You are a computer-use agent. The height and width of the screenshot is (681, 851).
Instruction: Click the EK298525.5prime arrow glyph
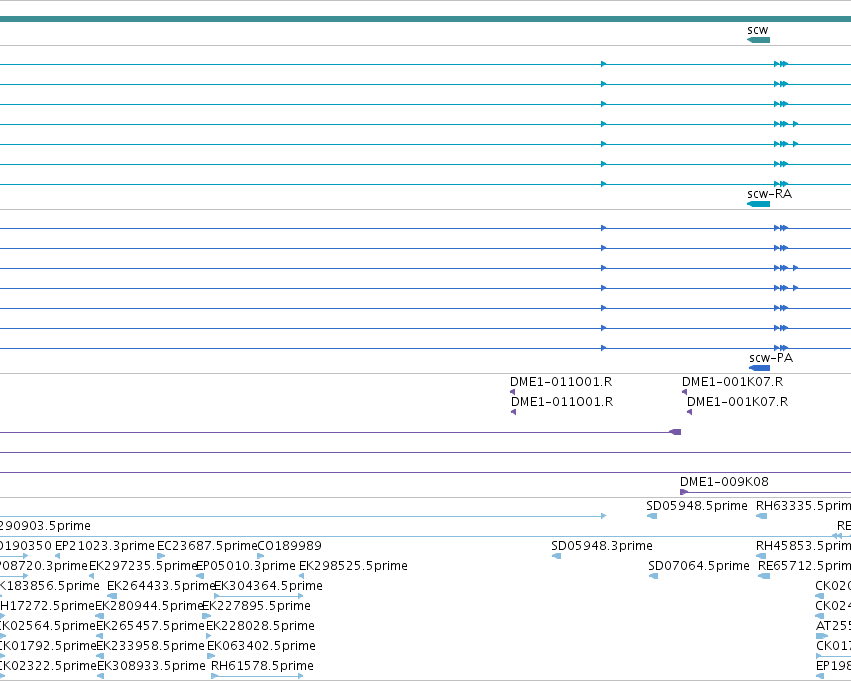[x=302, y=576]
